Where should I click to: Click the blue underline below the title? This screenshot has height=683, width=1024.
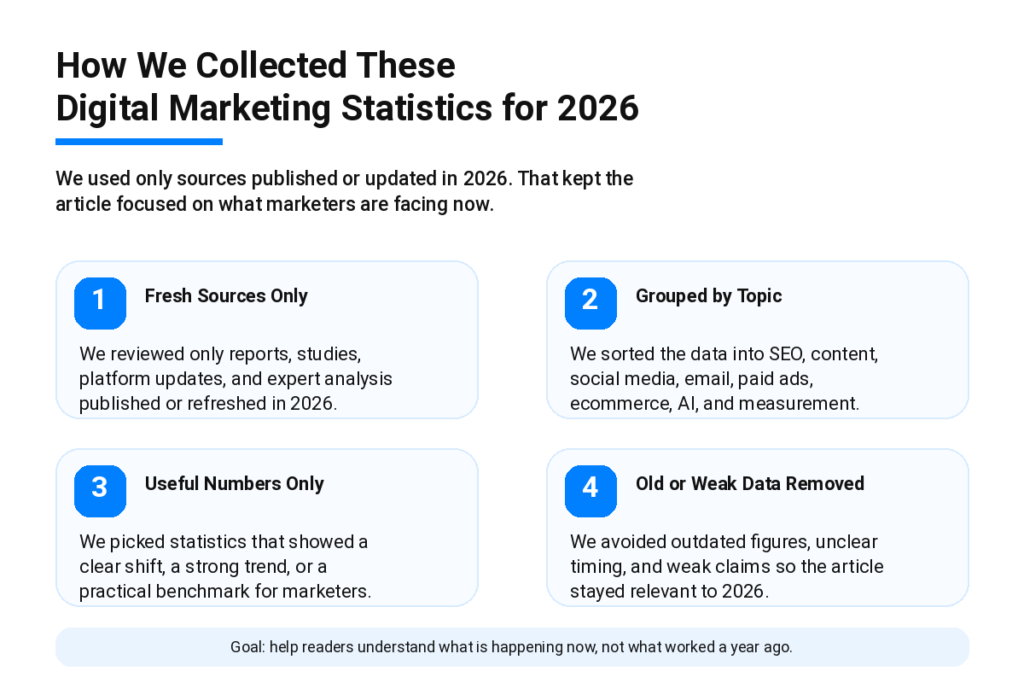click(139, 142)
